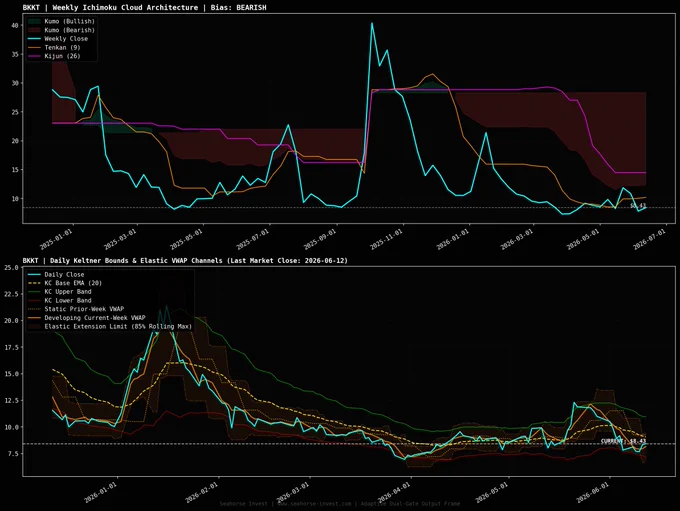Click the Weekly Close legend label
680x511 pixels.
(66, 39)
